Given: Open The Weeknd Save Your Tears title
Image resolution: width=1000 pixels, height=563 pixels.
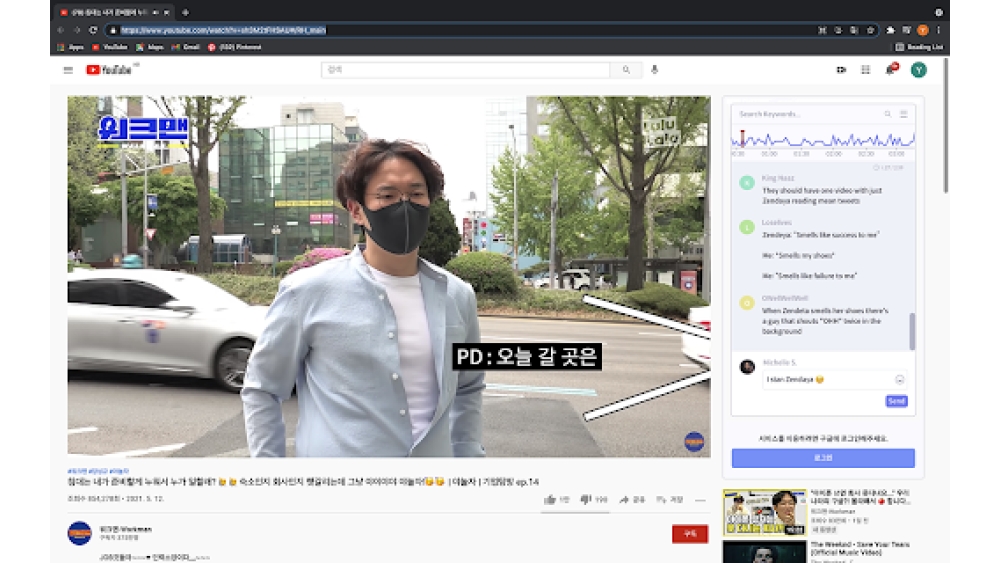Looking at the screenshot, I should click(860, 548).
